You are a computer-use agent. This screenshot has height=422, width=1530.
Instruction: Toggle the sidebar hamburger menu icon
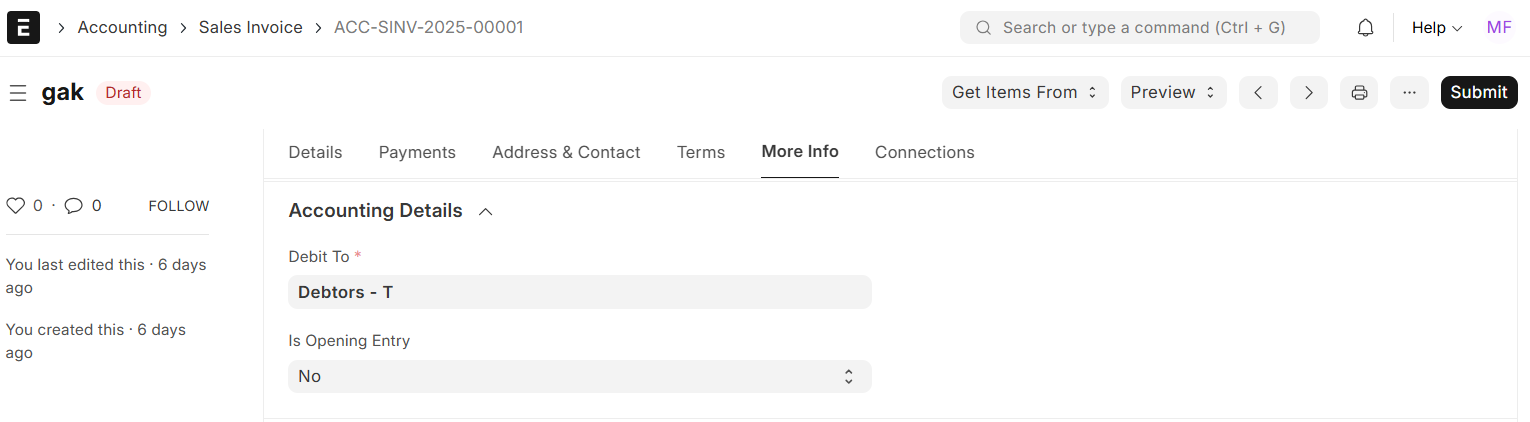pyautogui.click(x=17, y=93)
